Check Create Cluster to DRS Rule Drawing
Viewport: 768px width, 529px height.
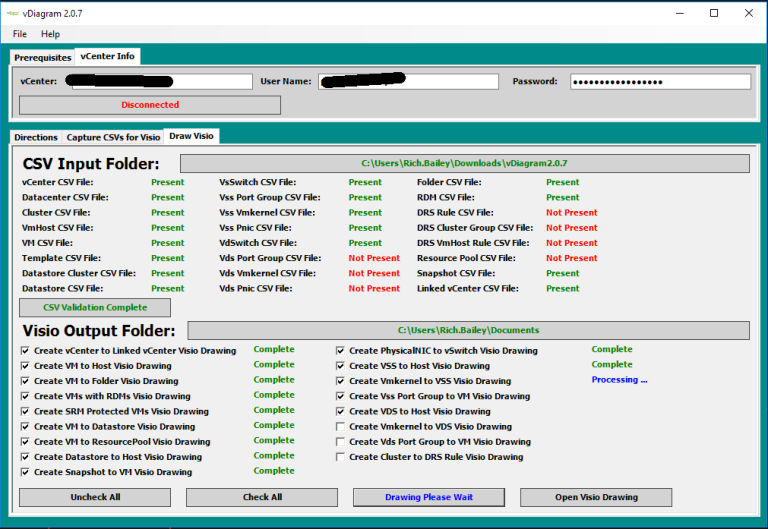341,457
